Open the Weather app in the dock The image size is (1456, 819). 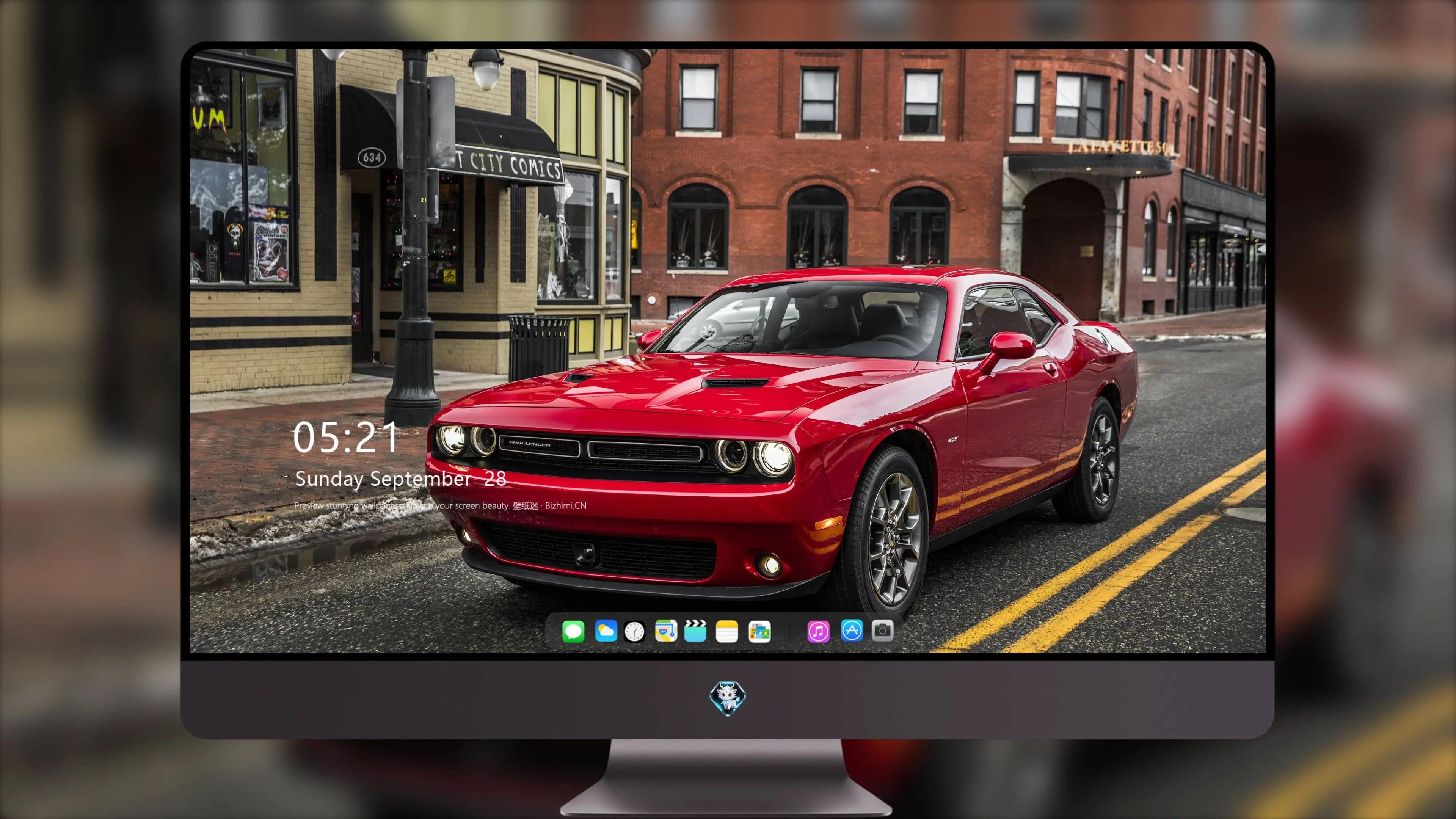[606, 631]
